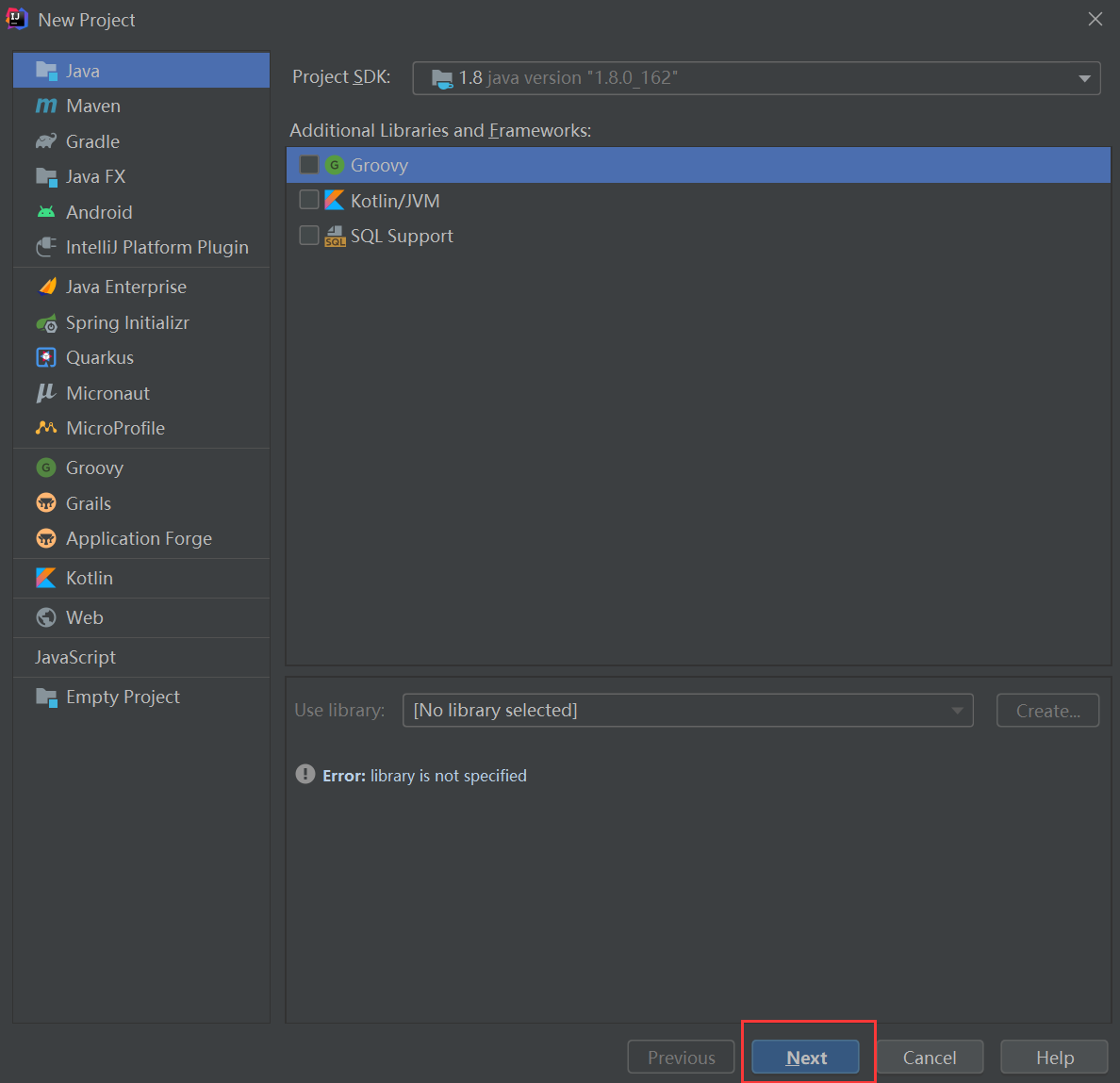The image size is (1120, 1083).
Task: Select Empty Project option
Action: [141, 697]
